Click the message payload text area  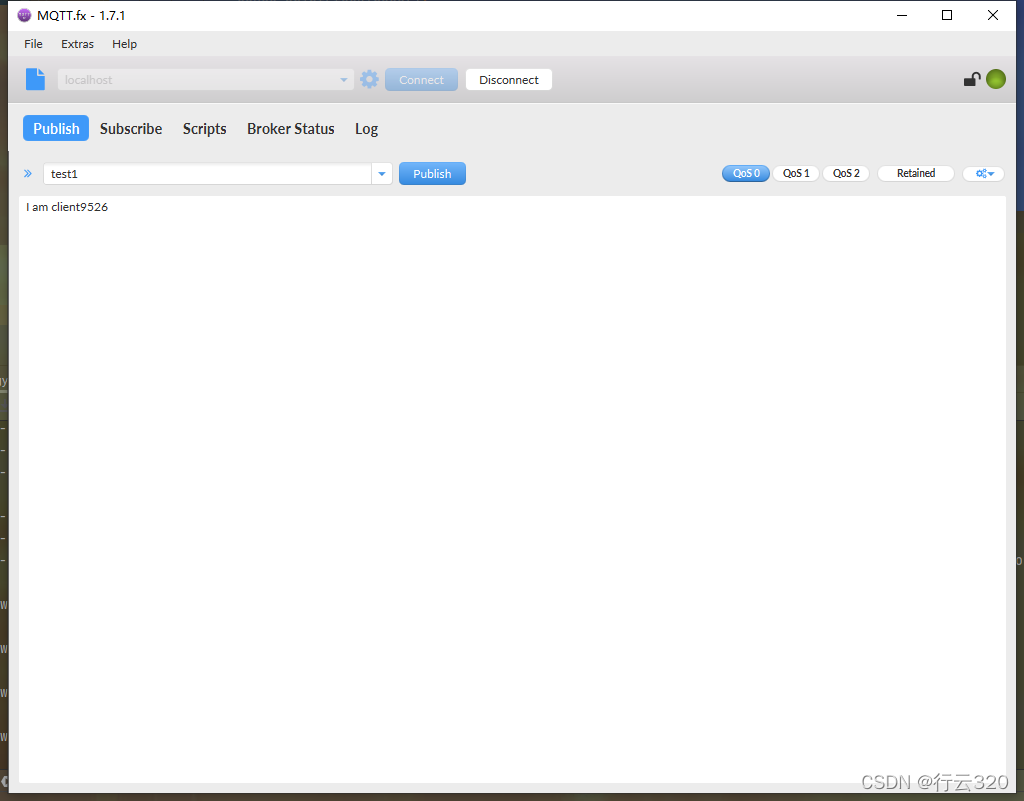(512, 489)
